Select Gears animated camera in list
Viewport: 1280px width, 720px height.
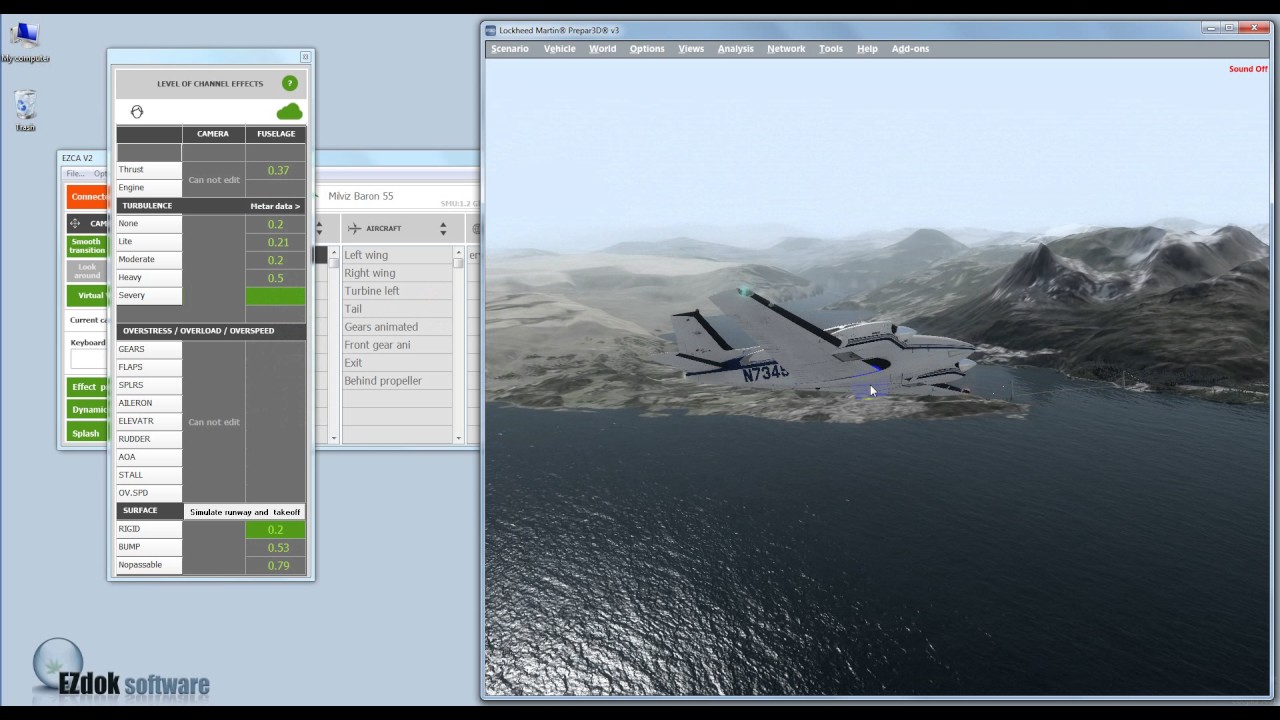click(x=398, y=327)
